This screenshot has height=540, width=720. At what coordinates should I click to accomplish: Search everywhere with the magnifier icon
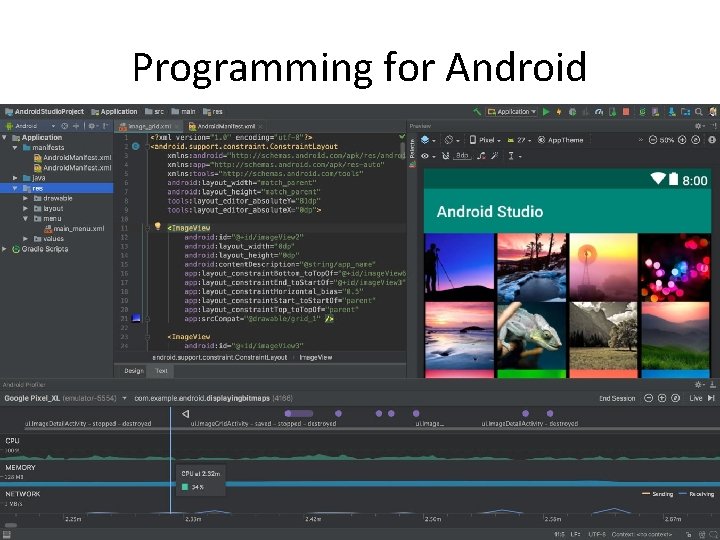tap(699, 112)
